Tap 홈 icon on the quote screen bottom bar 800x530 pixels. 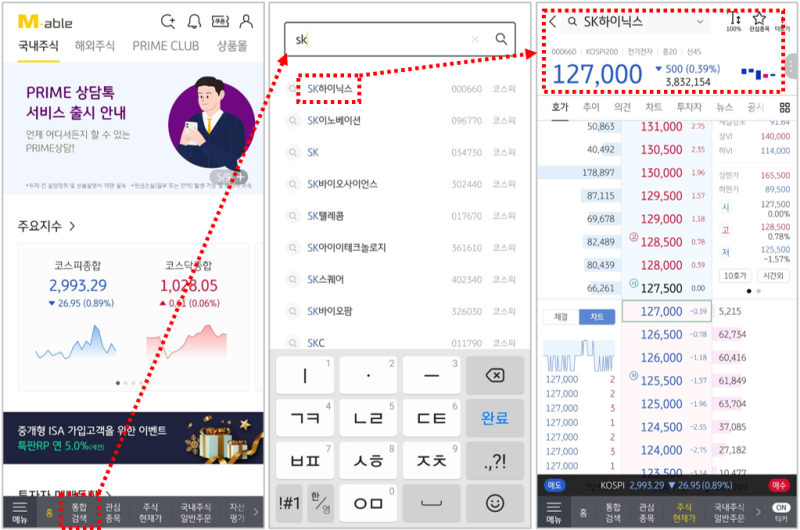click(x=583, y=513)
